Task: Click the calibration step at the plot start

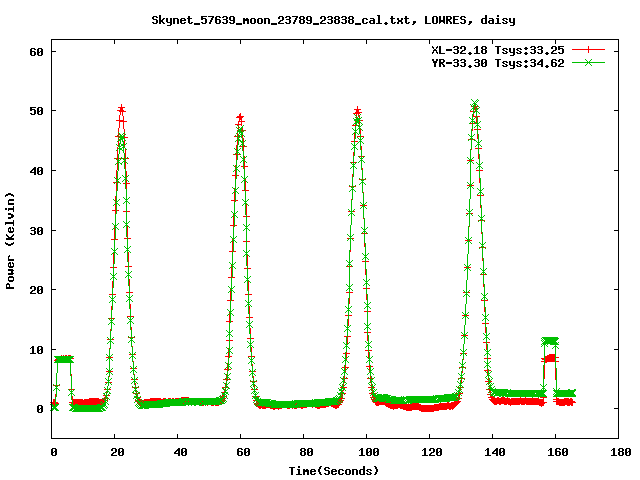Action: pos(64,359)
